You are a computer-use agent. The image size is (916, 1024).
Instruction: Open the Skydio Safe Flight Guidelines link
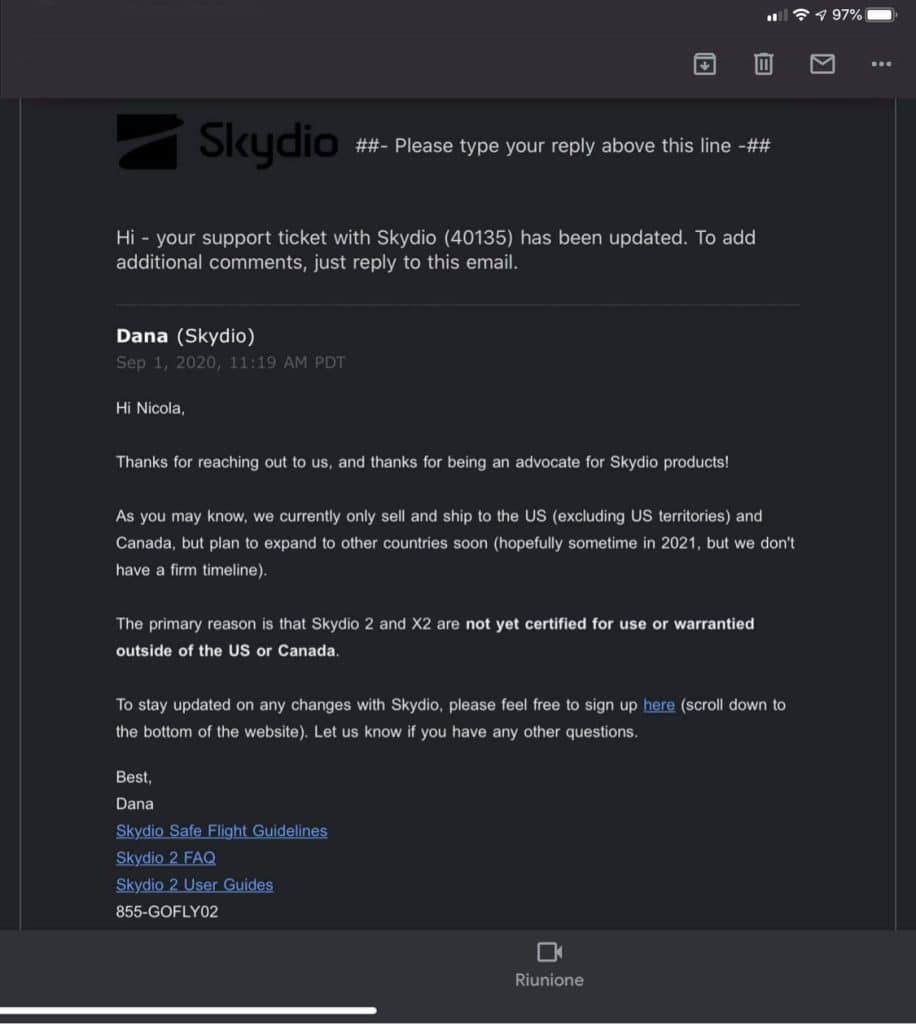tap(221, 831)
